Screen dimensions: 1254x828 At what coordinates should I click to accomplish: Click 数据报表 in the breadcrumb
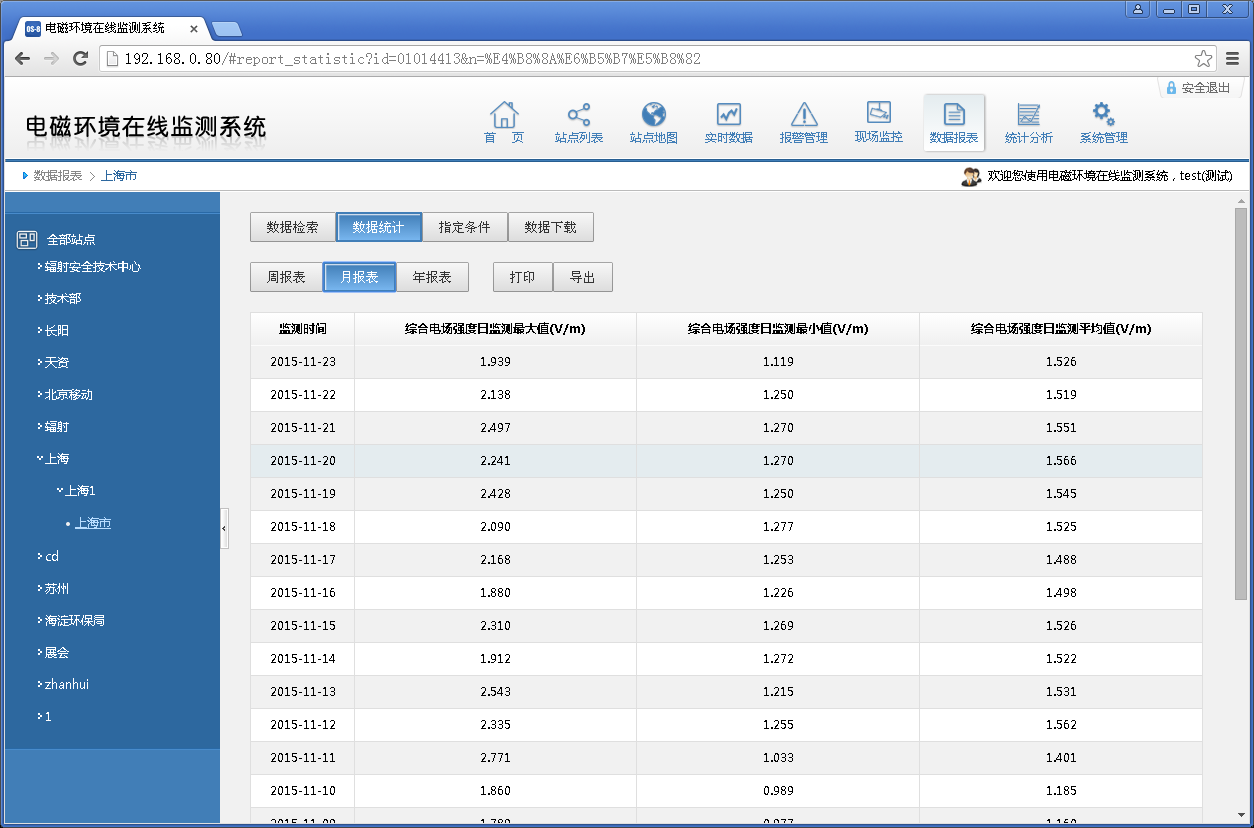tap(58, 175)
